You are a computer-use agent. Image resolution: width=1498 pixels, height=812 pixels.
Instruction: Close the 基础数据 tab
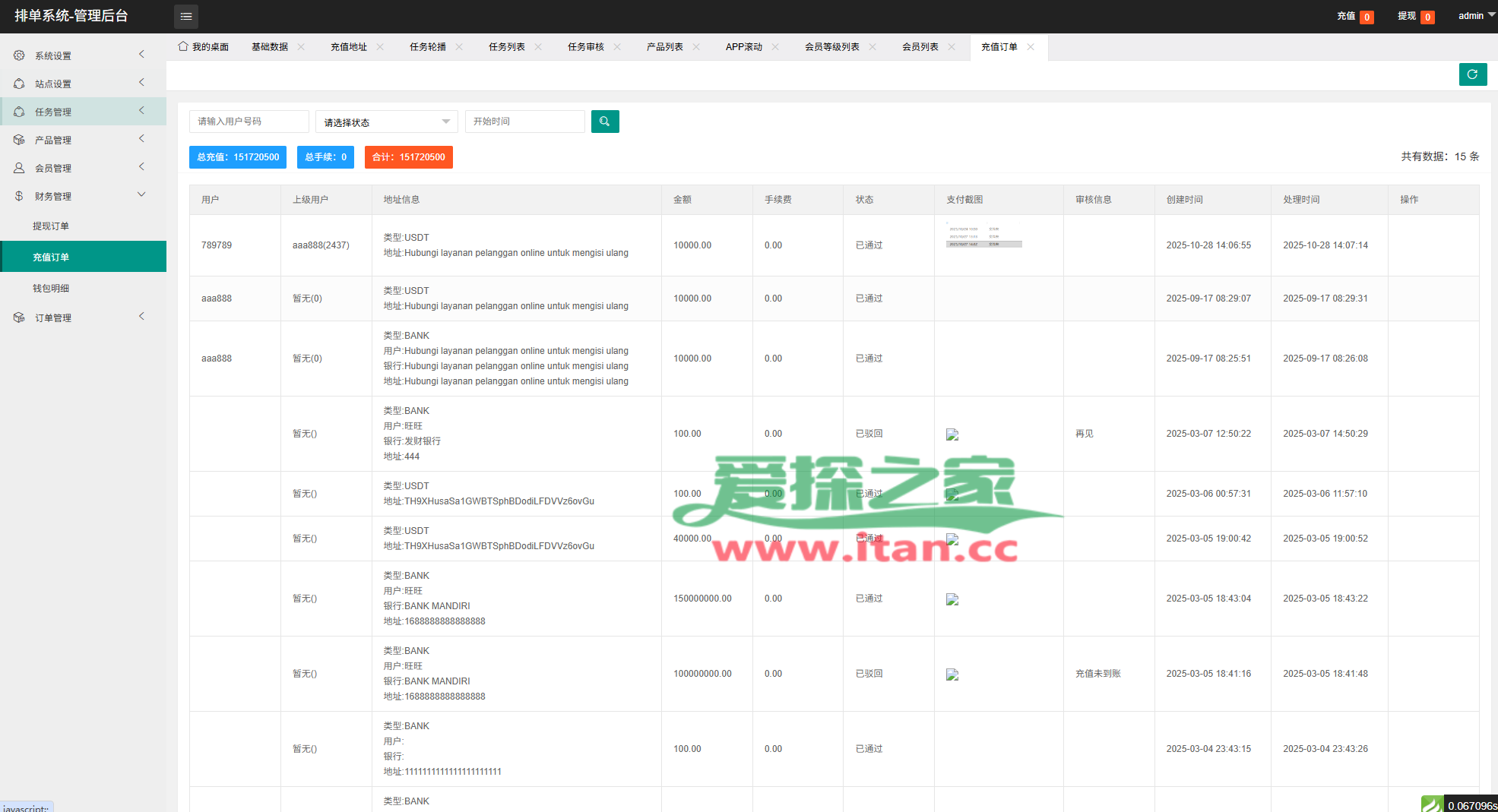point(301,47)
